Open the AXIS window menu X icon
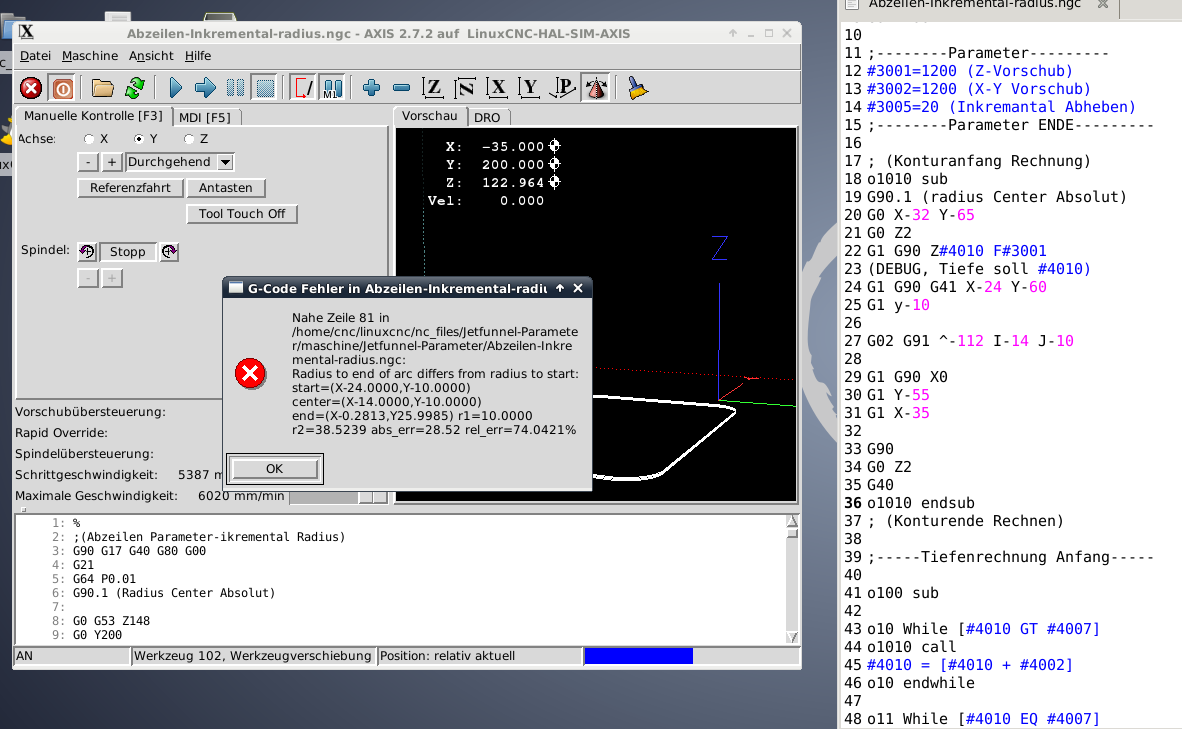1182x729 pixels. 26,32
